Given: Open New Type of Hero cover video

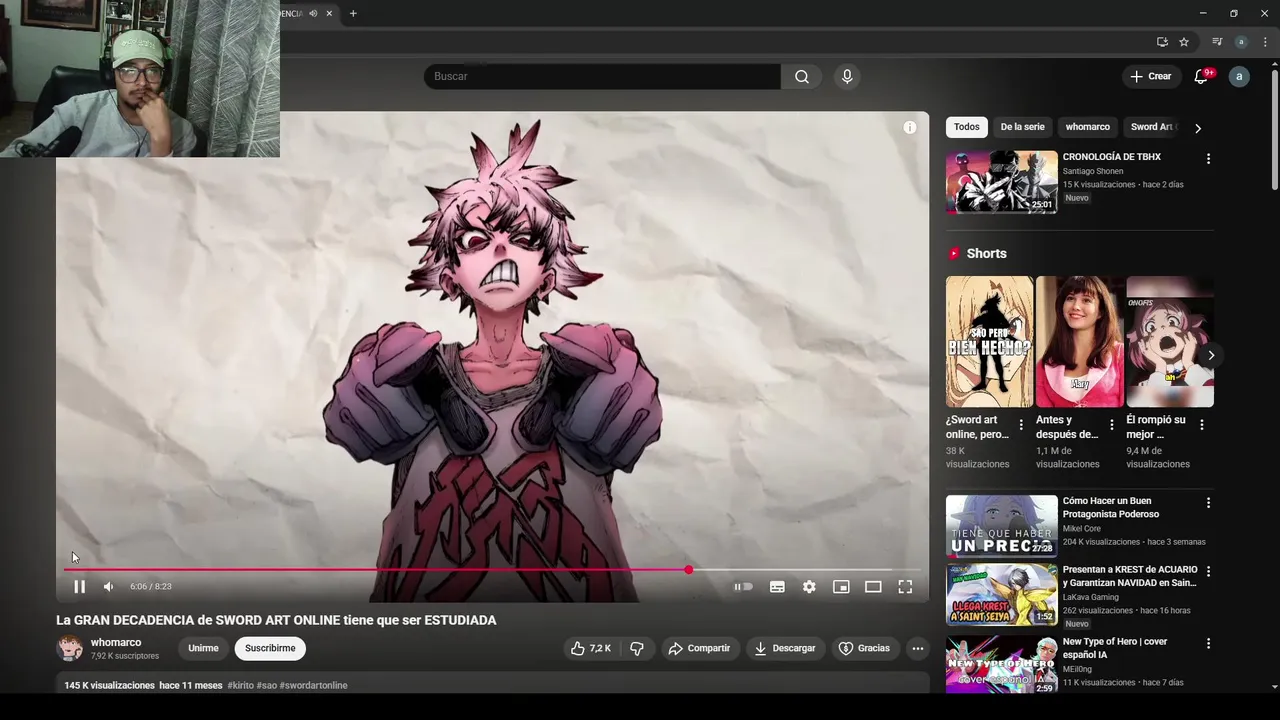Looking at the screenshot, I should point(1001,664).
